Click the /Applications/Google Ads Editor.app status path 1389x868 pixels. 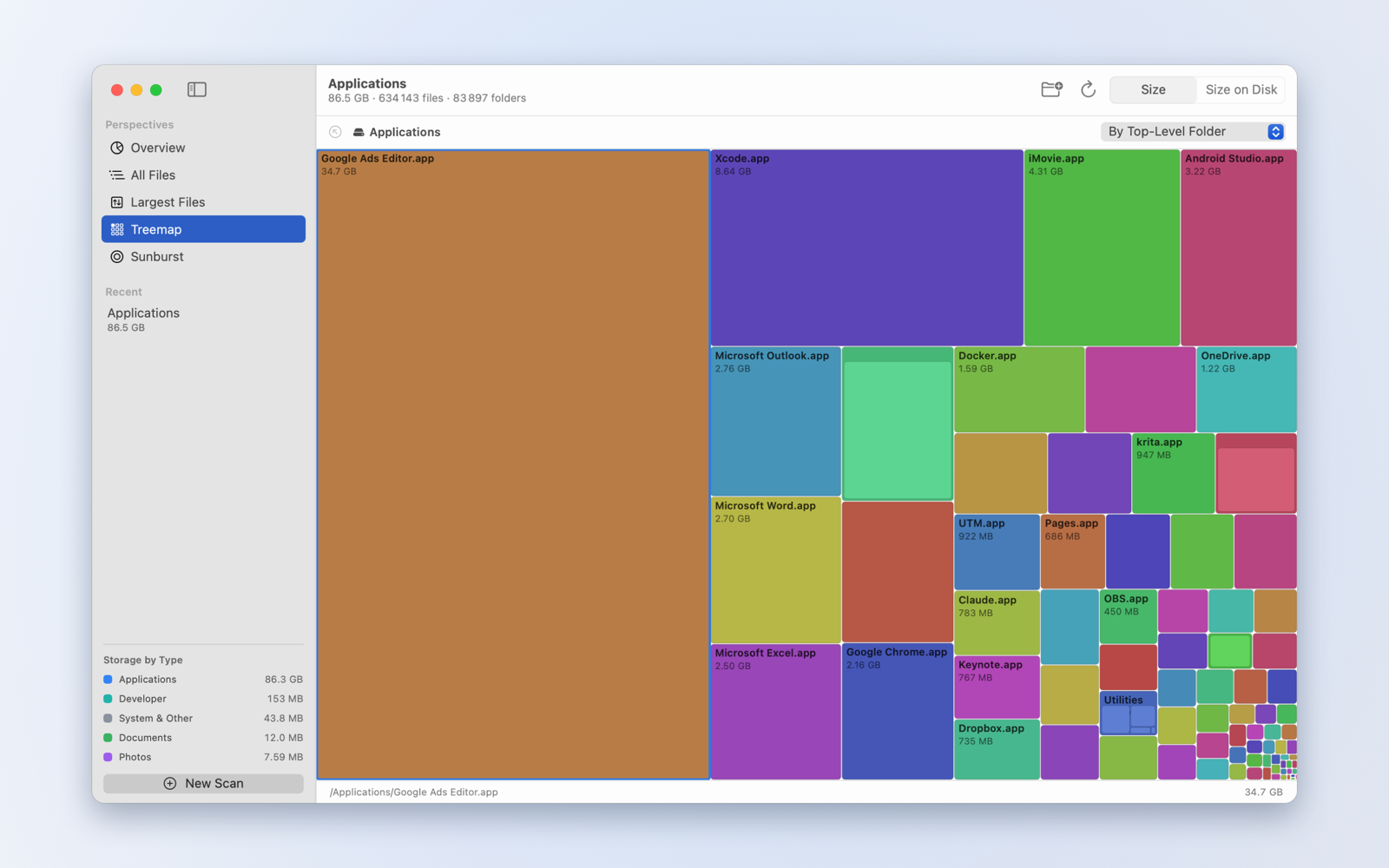point(413,792)
